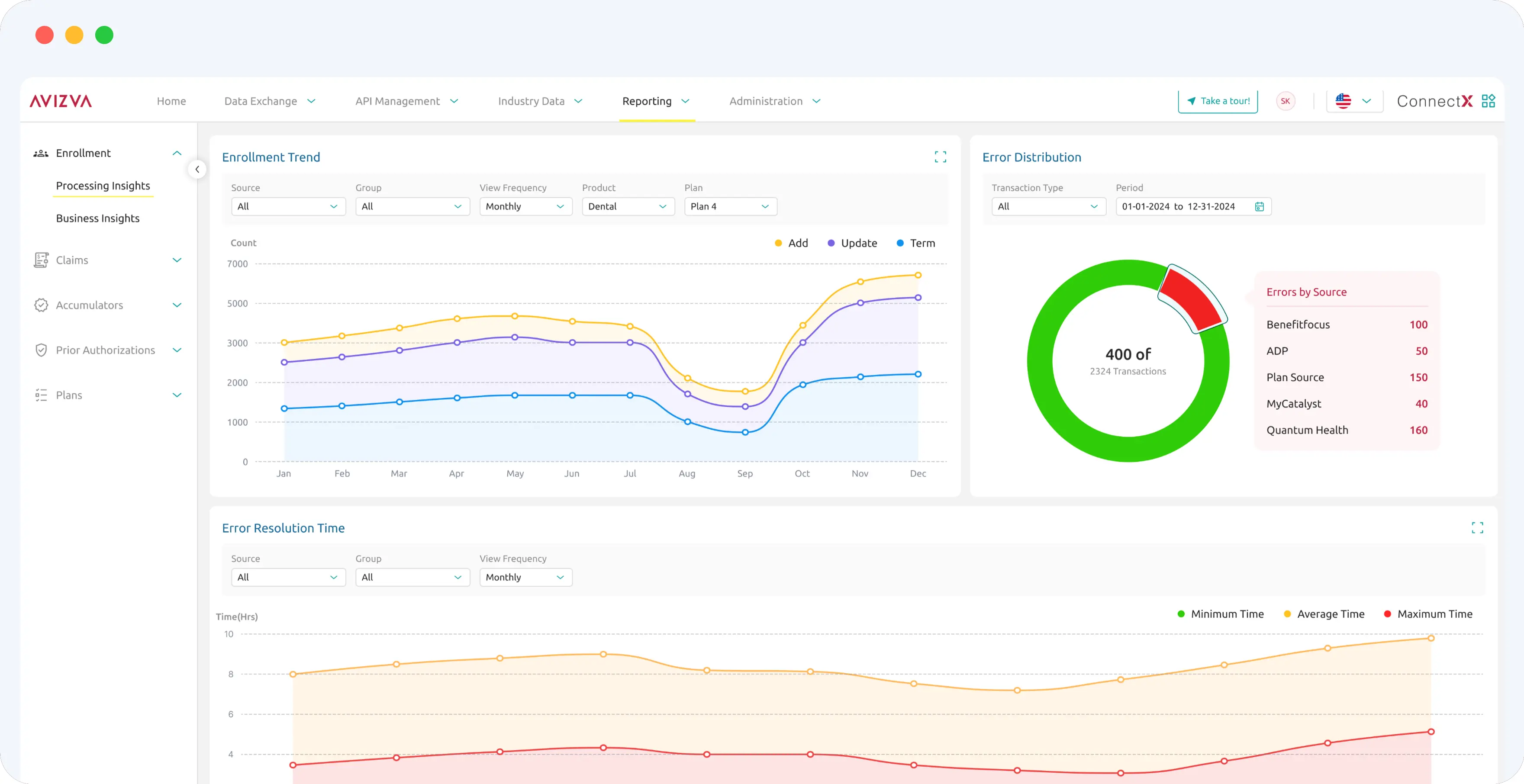Screen dimensions: 1524x784
Task: Click the Prior Authorizations shield icon
Action: (41, 350)
